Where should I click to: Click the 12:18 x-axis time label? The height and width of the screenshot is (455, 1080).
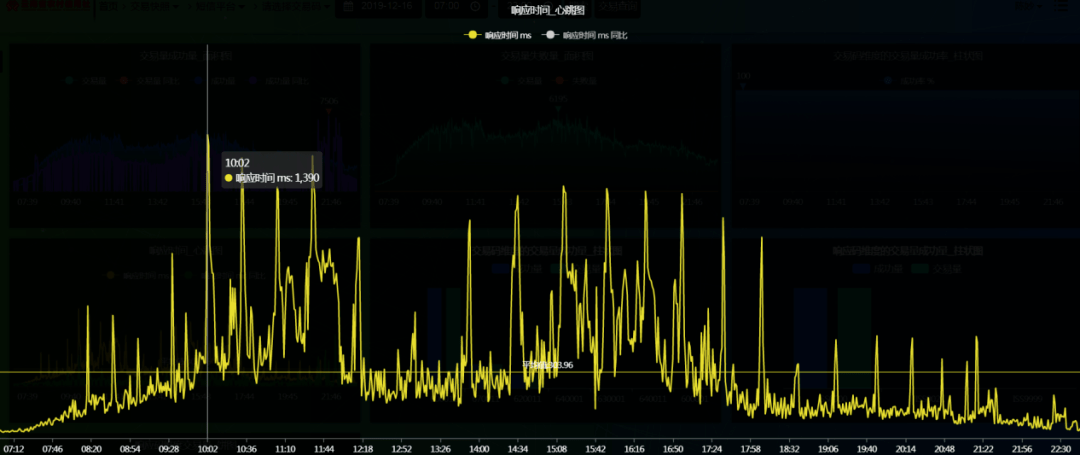(x=363, y=449)
